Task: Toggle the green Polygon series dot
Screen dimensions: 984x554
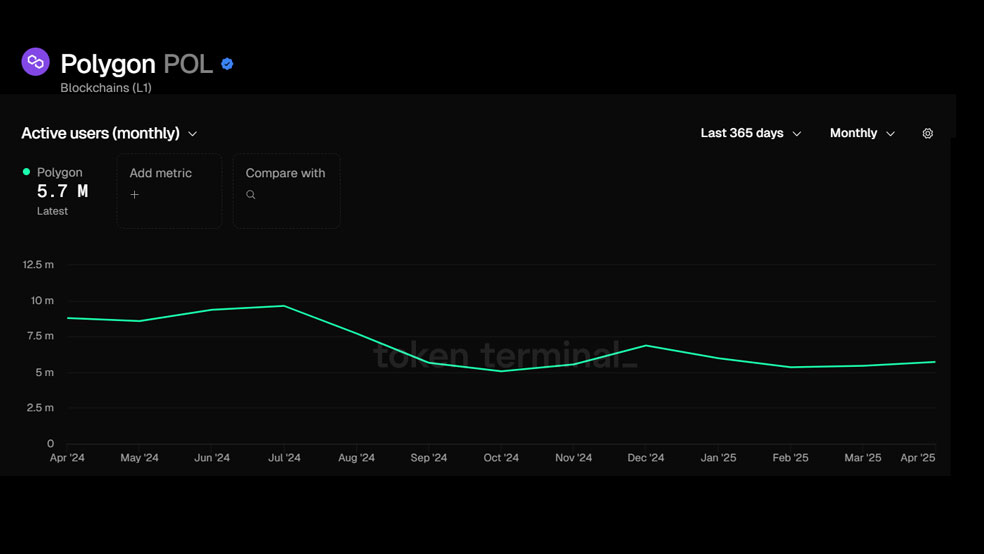Action: tap(26, 172)
